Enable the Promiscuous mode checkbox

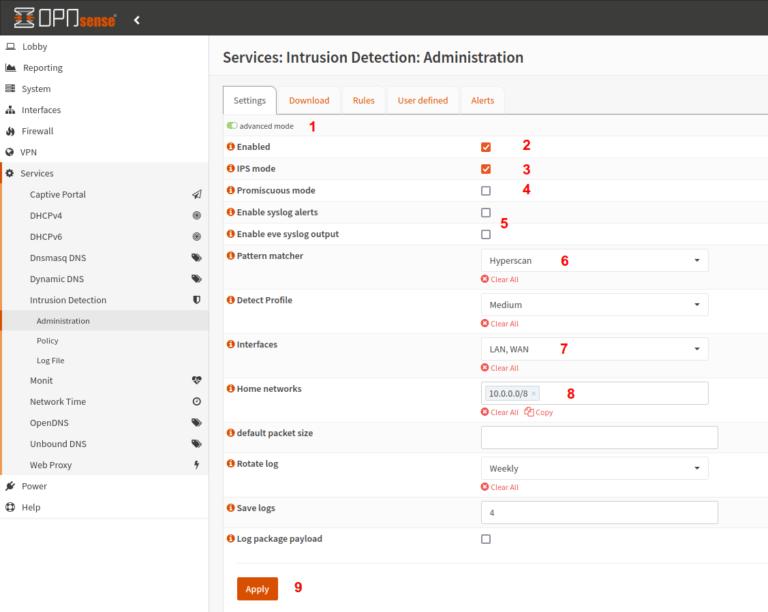[x=486, y=191]
